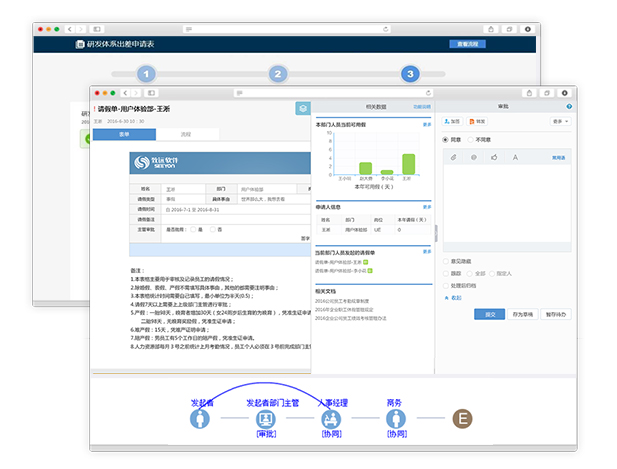This screenshot has height=469, width=617.
Task: Click the blue layers icon beside the form title
Action: (302, 107)
